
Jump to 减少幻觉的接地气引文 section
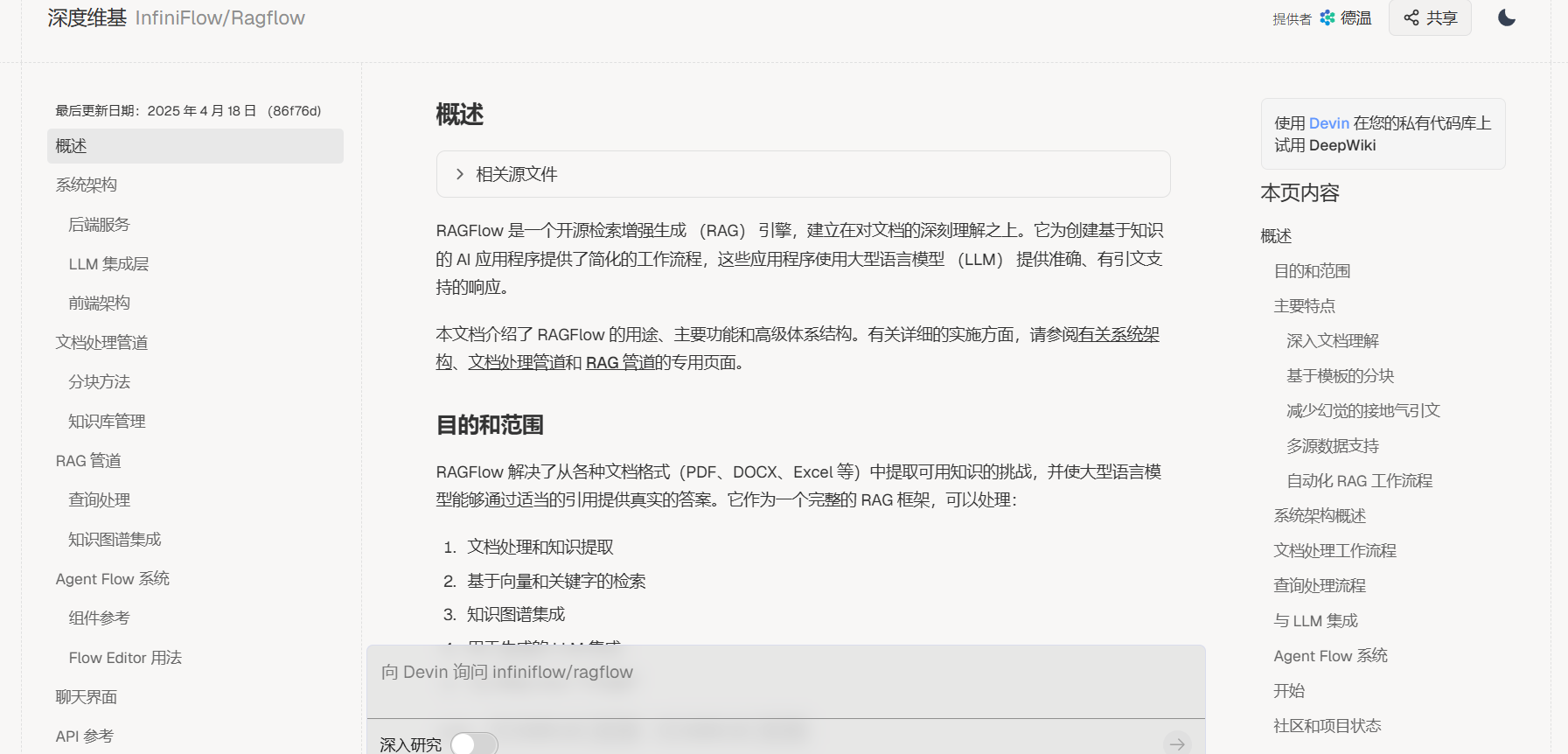pos(1363,410)
